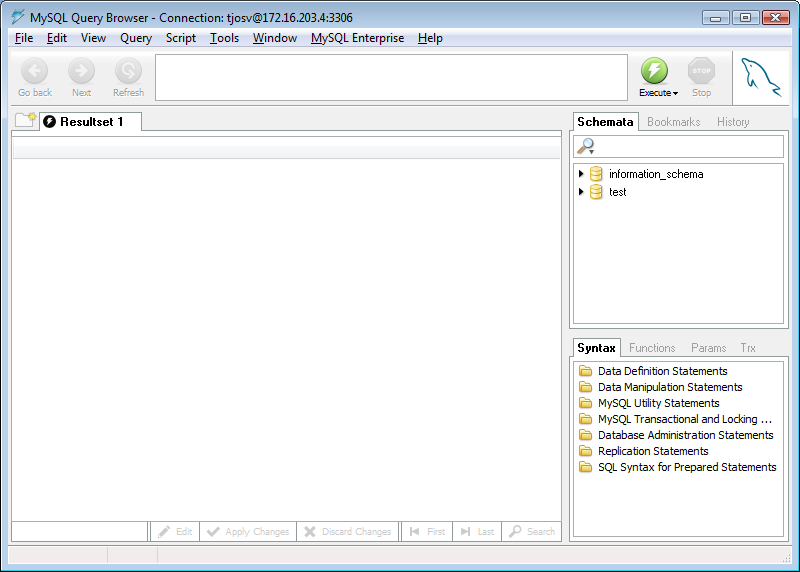Screen dimensions: 800x572
Task: Click the app icon in the title bar
Action: (18, 17)
